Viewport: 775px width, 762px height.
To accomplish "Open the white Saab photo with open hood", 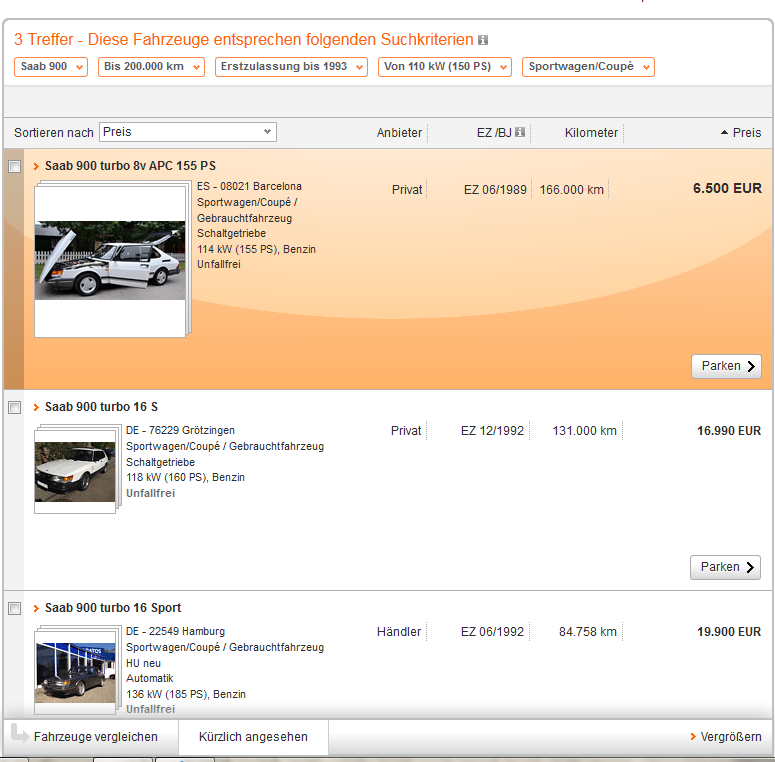I will click(110, 260).
